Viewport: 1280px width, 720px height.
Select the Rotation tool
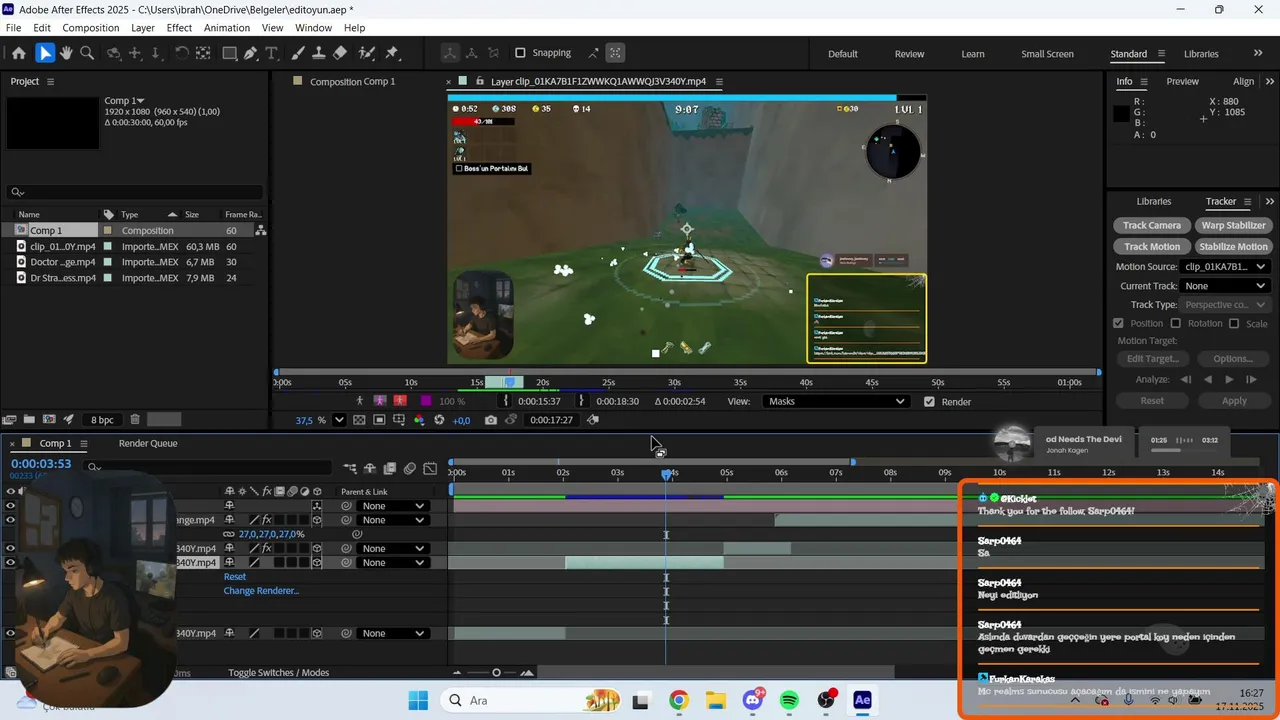(182, 53)
